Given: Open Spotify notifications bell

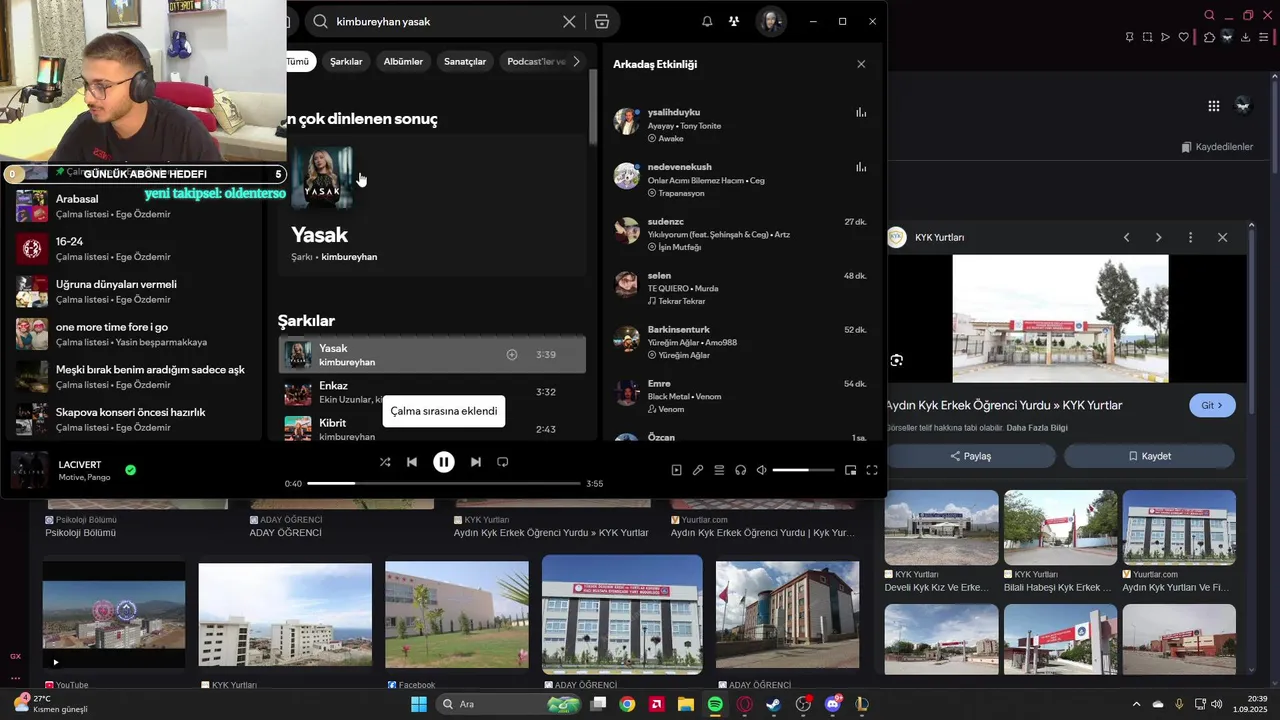Looking at the screenshot, I should tap(707, 21).
